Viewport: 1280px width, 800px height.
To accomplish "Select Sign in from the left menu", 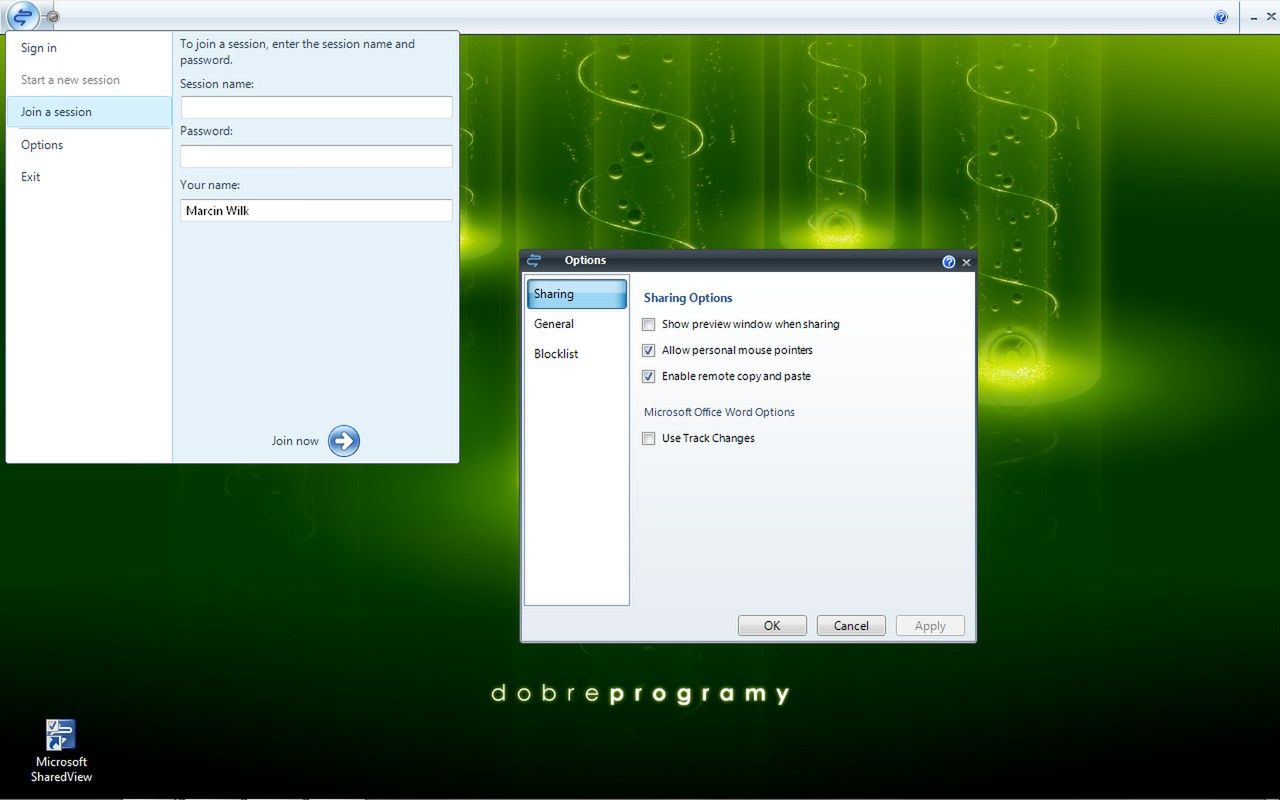I will point(39,47).
